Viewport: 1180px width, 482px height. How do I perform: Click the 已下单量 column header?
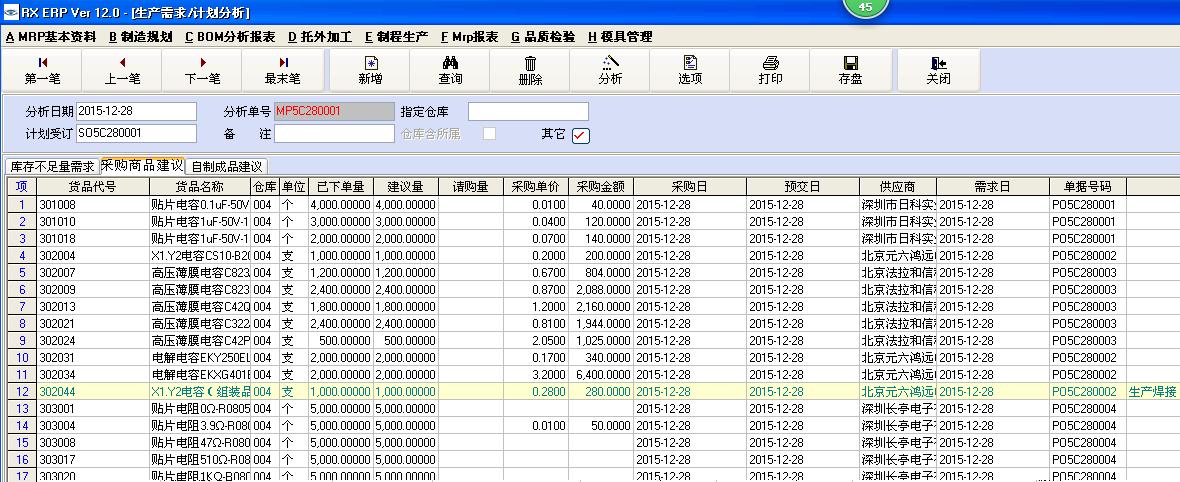[x=340, y=186]
